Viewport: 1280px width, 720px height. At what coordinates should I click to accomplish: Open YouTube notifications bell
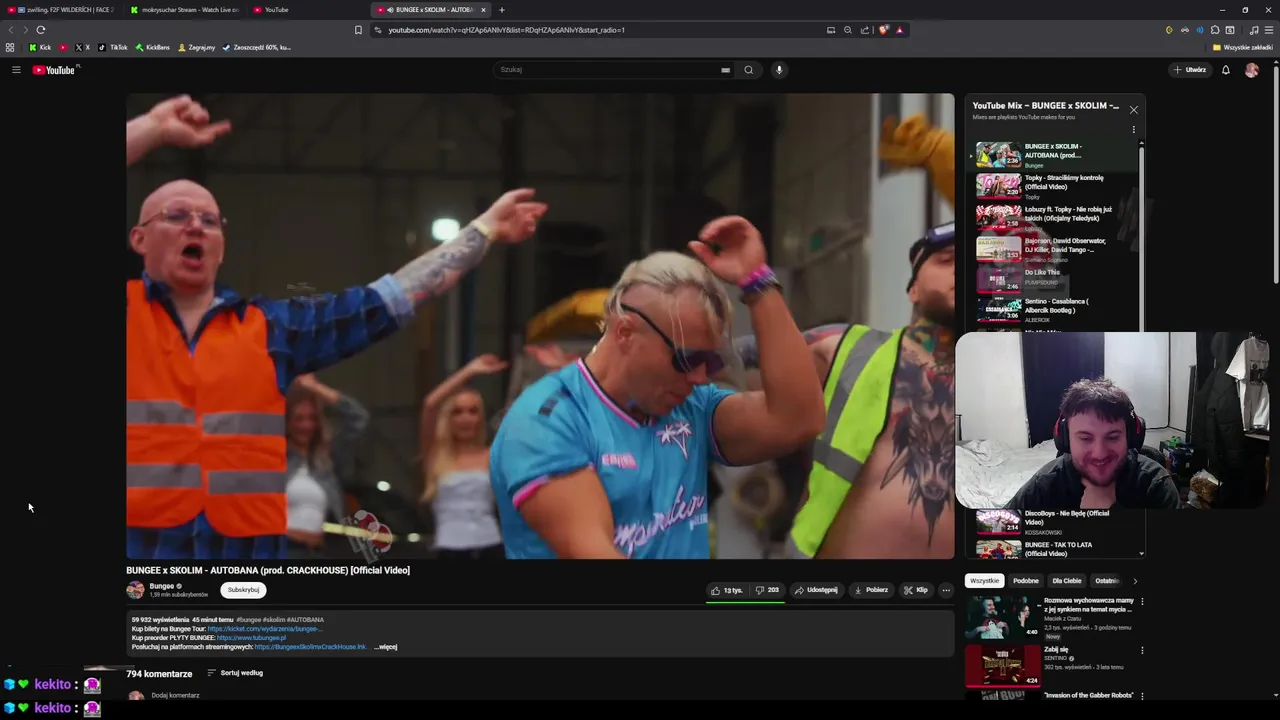point(1225,70)
